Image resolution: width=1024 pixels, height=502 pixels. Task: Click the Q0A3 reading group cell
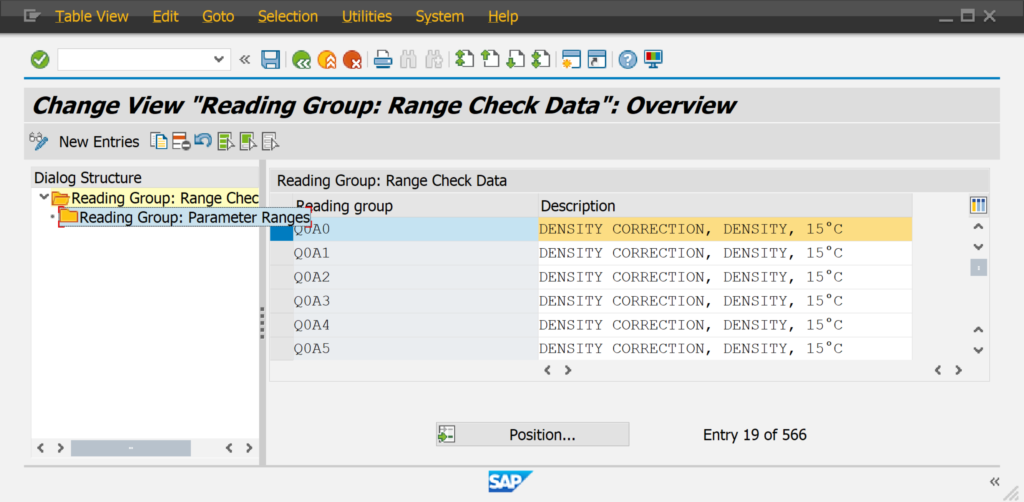pyautogui.click(x=415, y=301)
